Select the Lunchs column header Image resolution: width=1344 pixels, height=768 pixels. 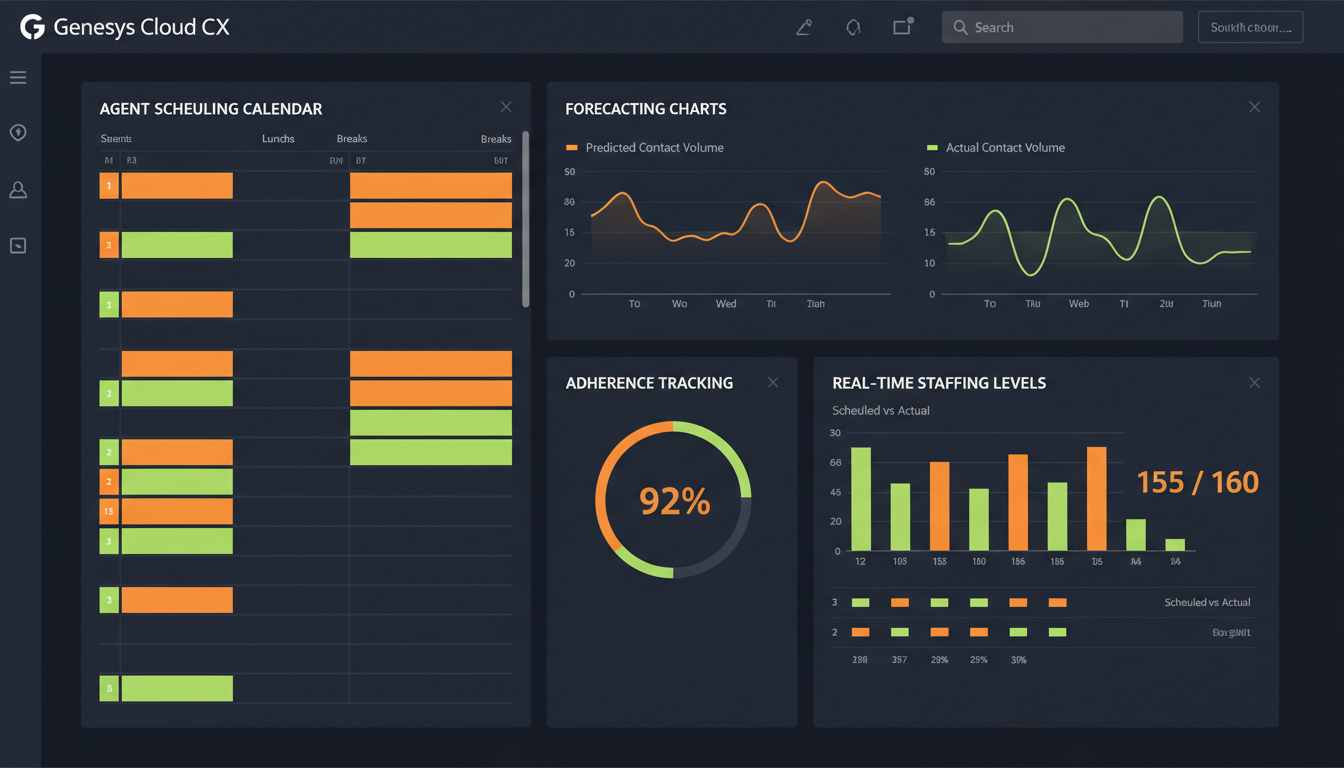pyautogui.click(x=278, y=139)
